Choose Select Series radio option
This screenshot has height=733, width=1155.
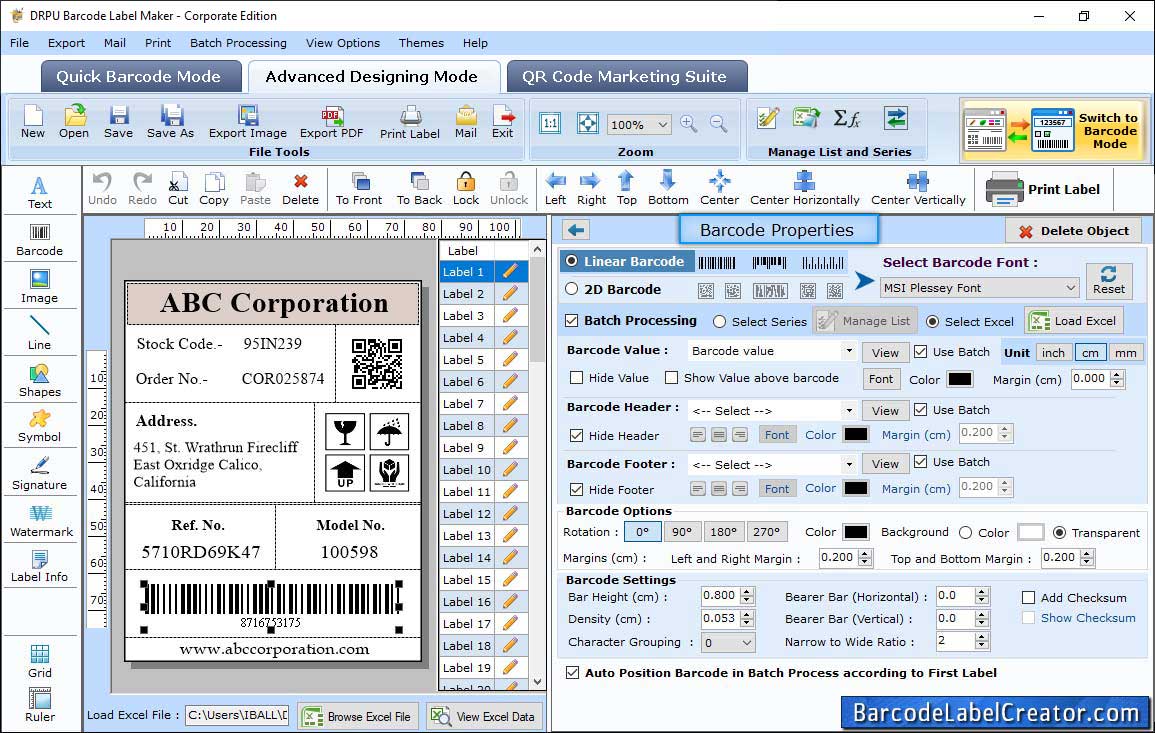[720, 321]
